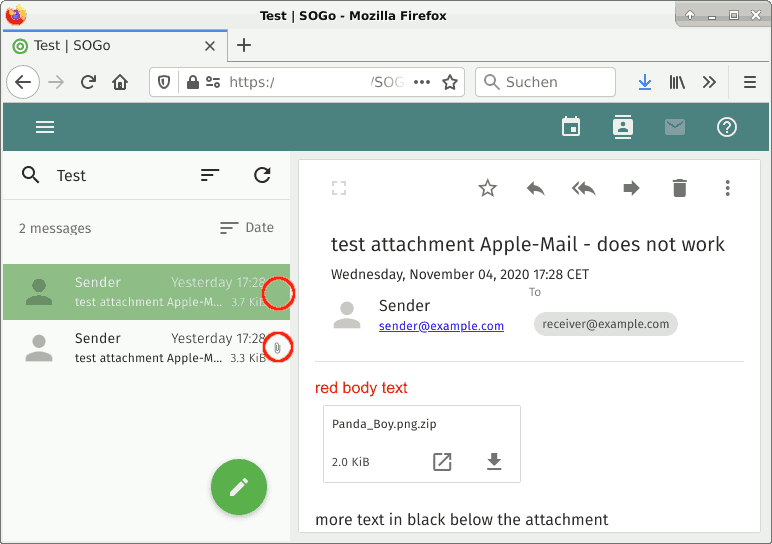Open the Date sort options

pos(247,228)
